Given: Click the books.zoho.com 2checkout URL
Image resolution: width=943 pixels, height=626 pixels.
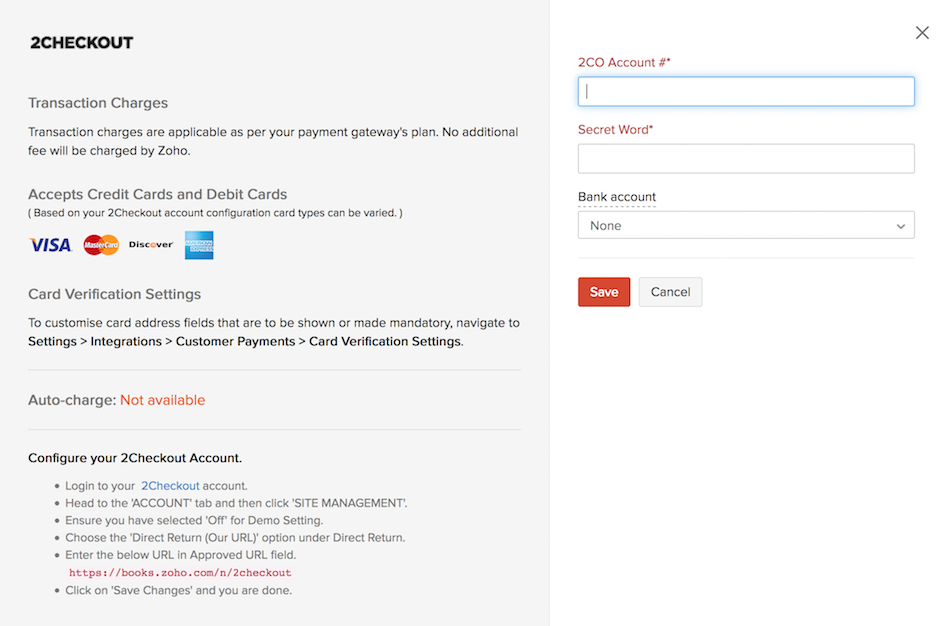Looking at the screenshot, I should 180,573.
